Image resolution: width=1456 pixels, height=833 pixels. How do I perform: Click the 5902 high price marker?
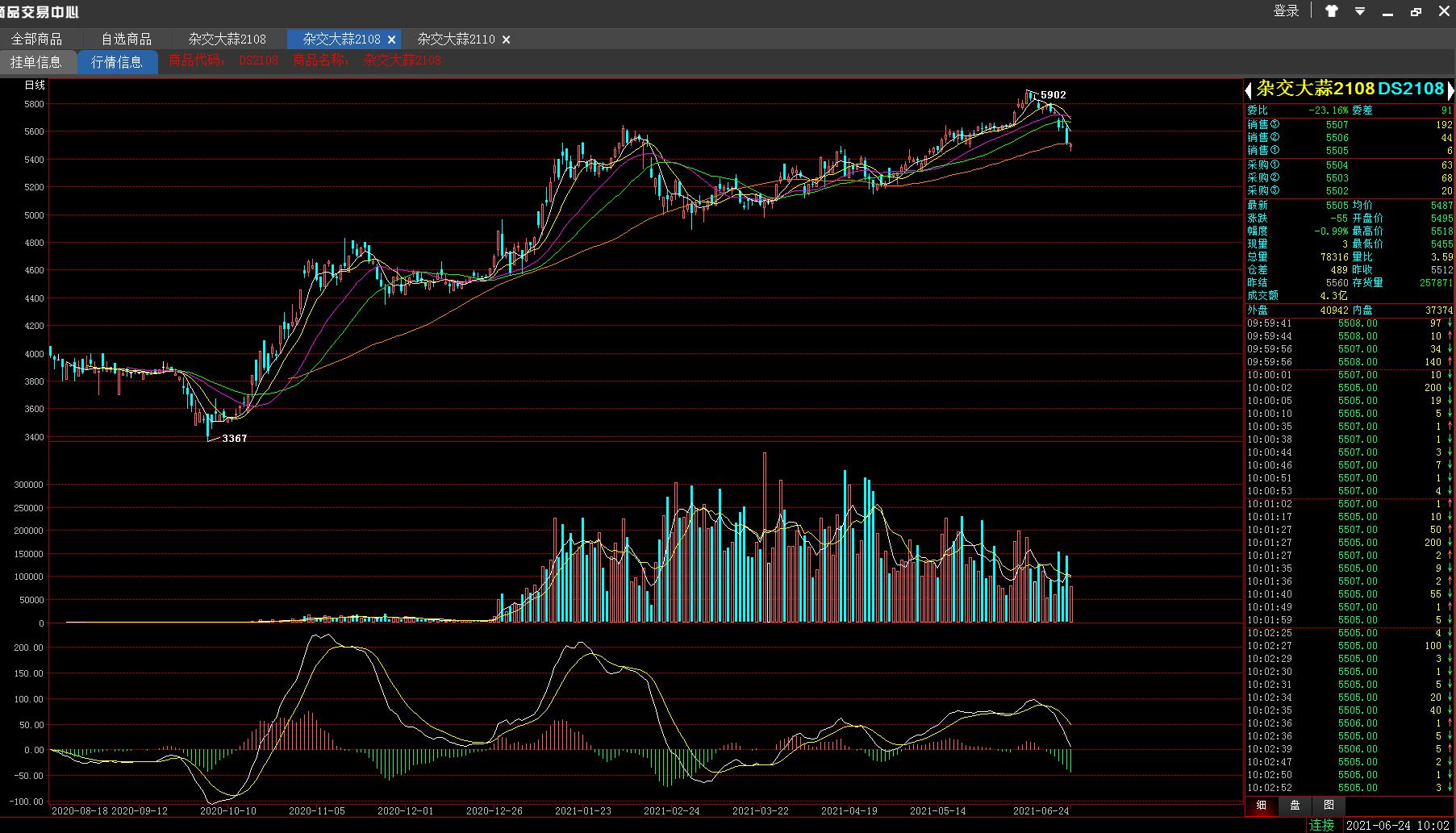pos(1053,94)
